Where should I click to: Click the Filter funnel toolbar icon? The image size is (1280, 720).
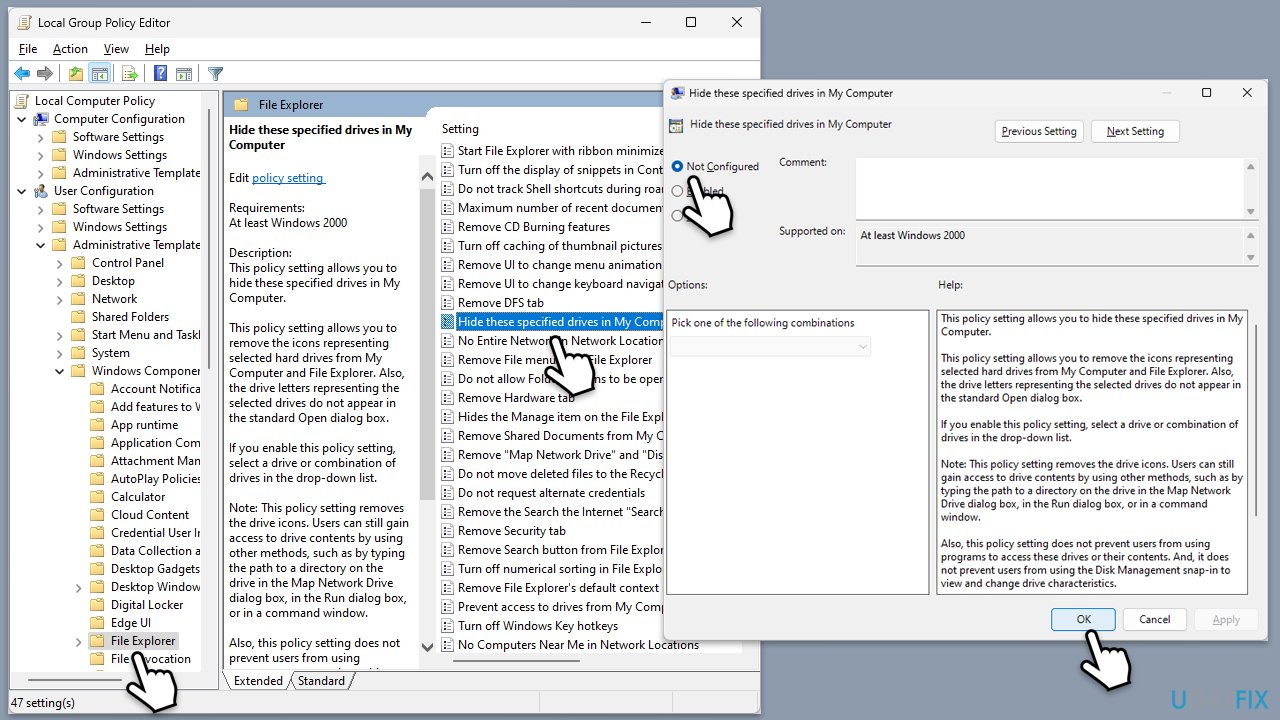(x=215, y=73)
